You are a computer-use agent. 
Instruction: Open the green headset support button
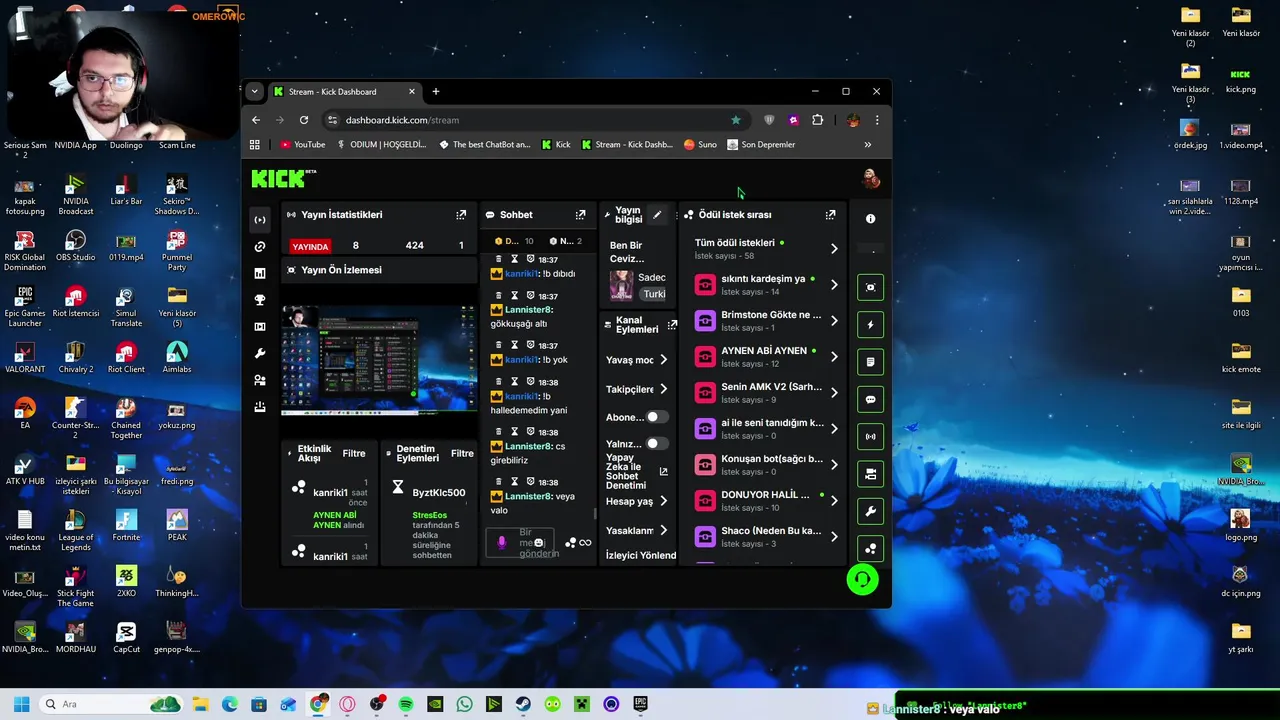pos(862,579)
